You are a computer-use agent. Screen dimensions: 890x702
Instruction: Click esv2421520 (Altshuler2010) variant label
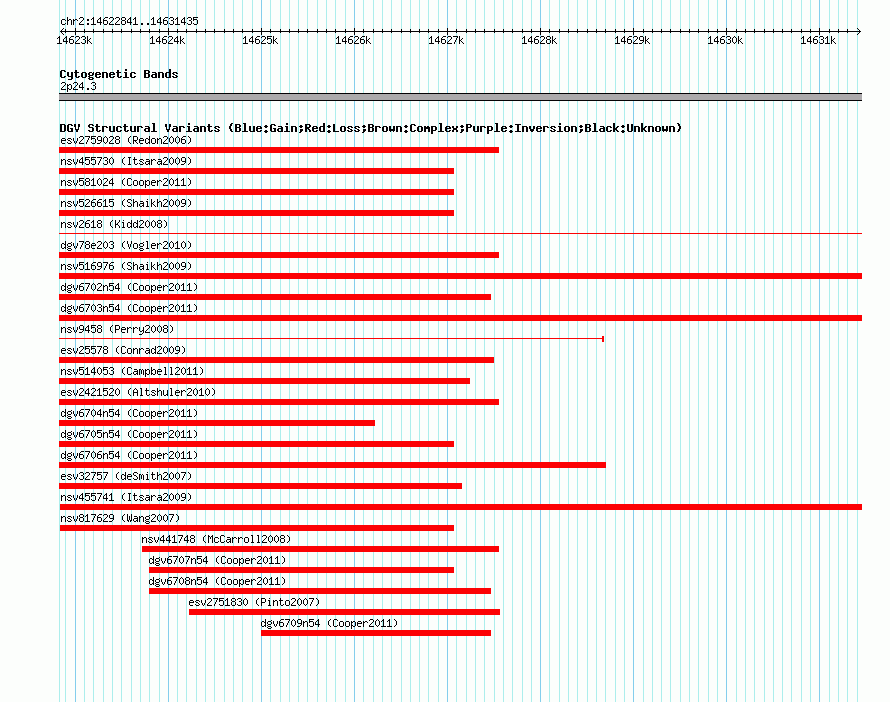[x=138, y=392]
